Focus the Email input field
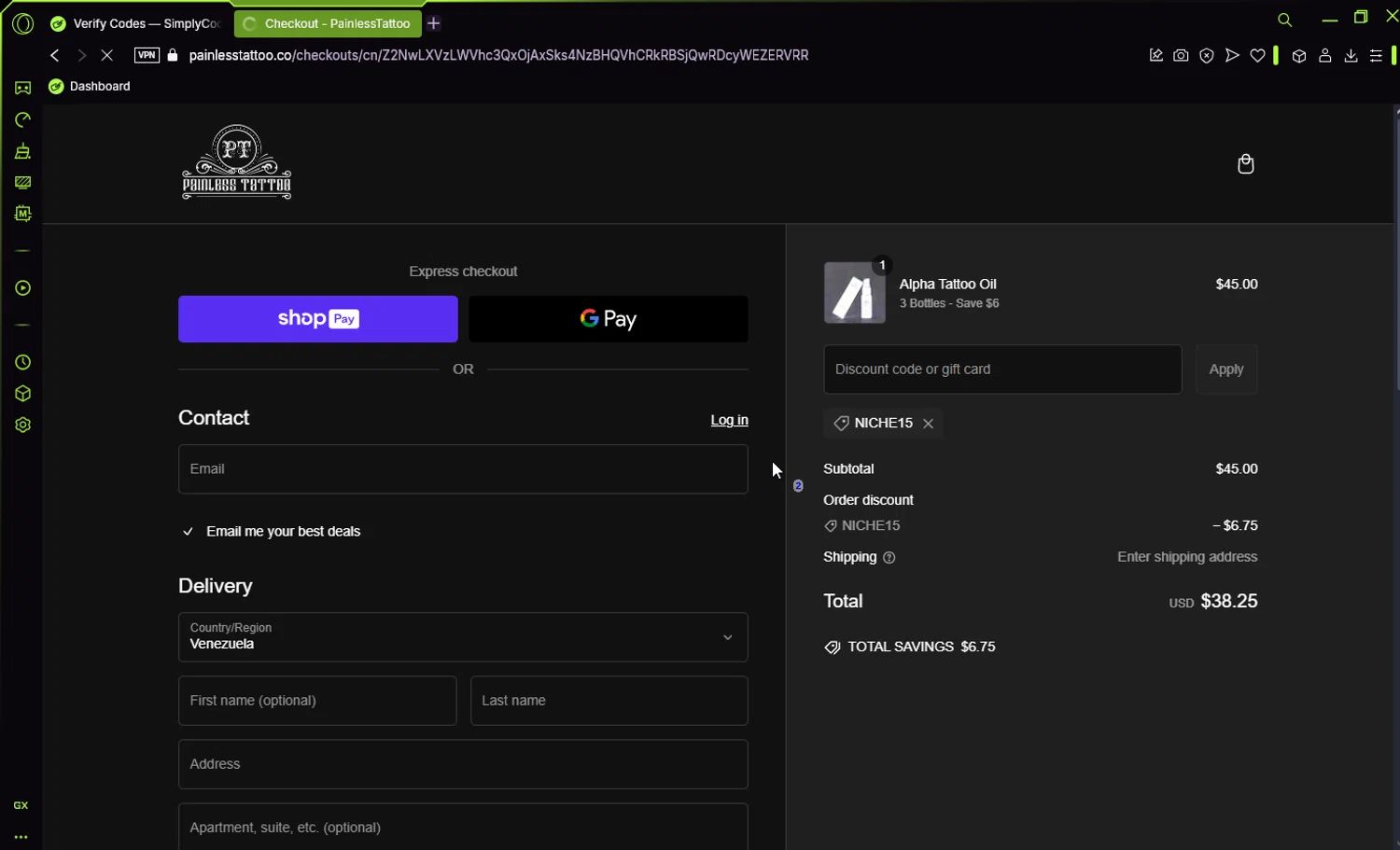Image resolution: width=1400 pixels, height=850 pixels. pos(463,468)
